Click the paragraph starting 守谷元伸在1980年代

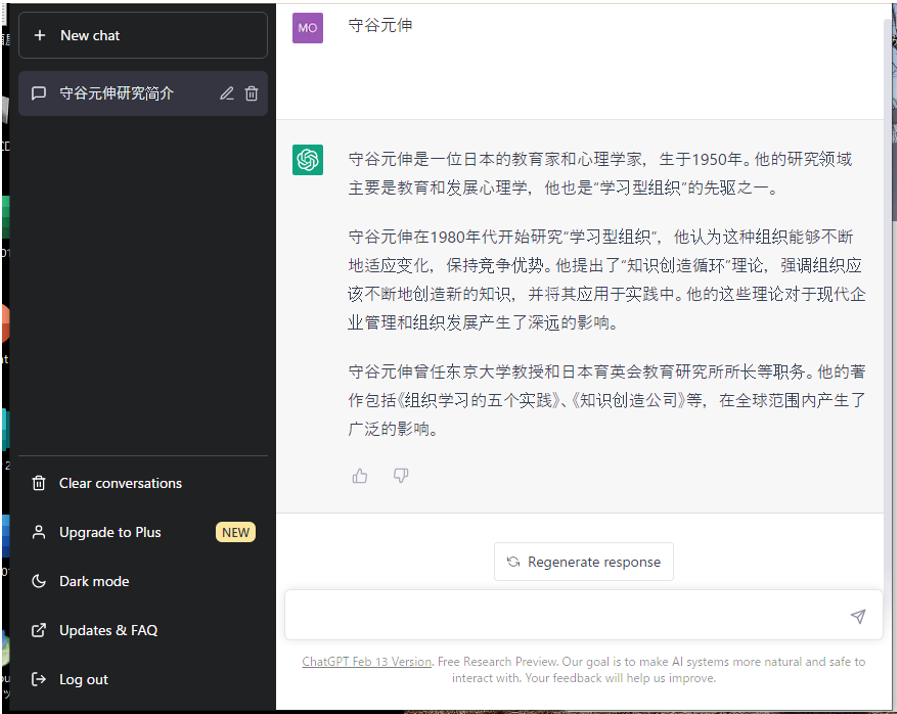(606, 280)
